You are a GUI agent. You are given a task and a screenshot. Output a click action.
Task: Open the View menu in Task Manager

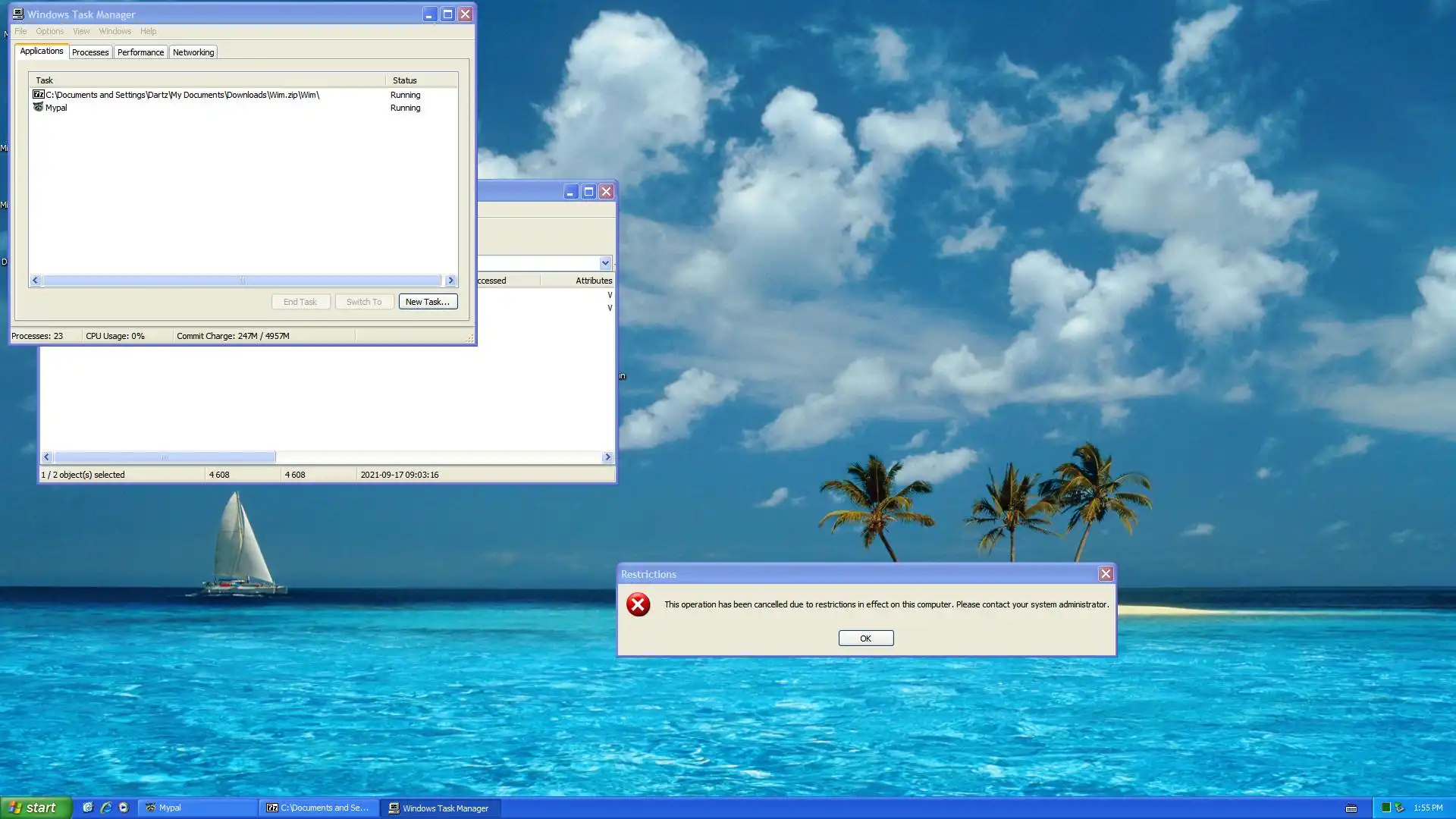point(81,31)
